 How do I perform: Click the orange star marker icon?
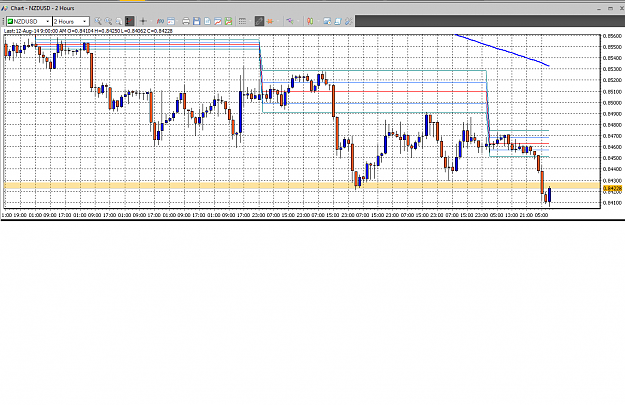tap(270, 21)
